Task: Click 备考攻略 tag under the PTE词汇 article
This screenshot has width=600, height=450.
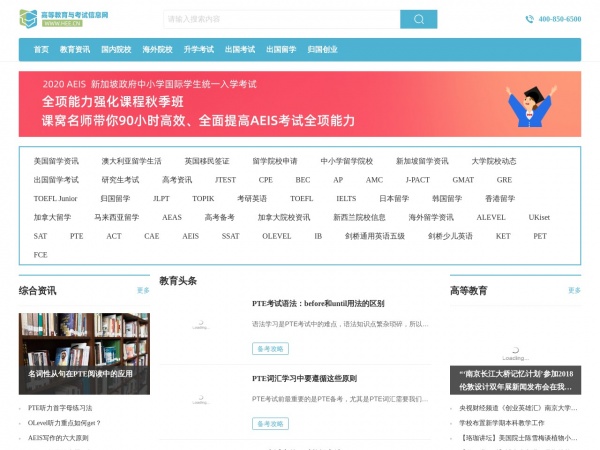Action: [270, 424]
